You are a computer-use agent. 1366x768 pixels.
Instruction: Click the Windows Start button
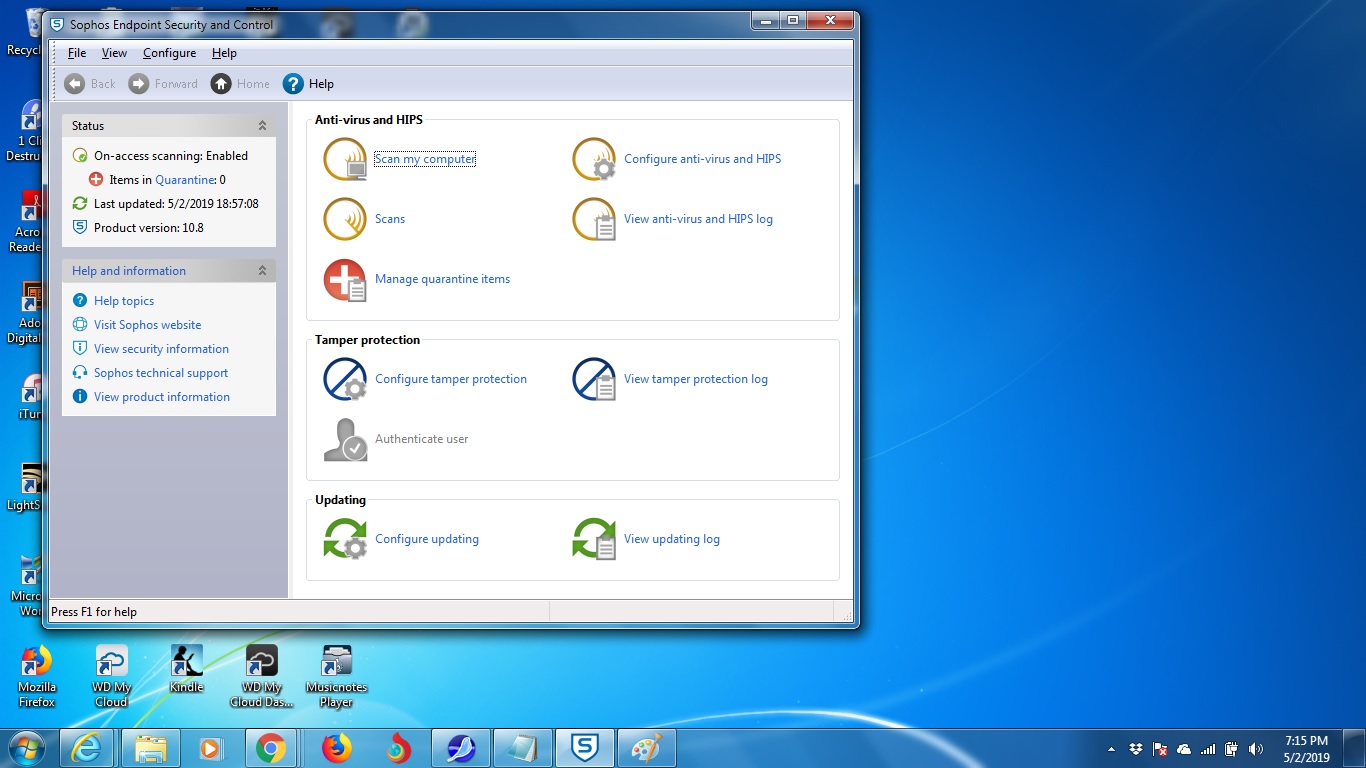25,748
